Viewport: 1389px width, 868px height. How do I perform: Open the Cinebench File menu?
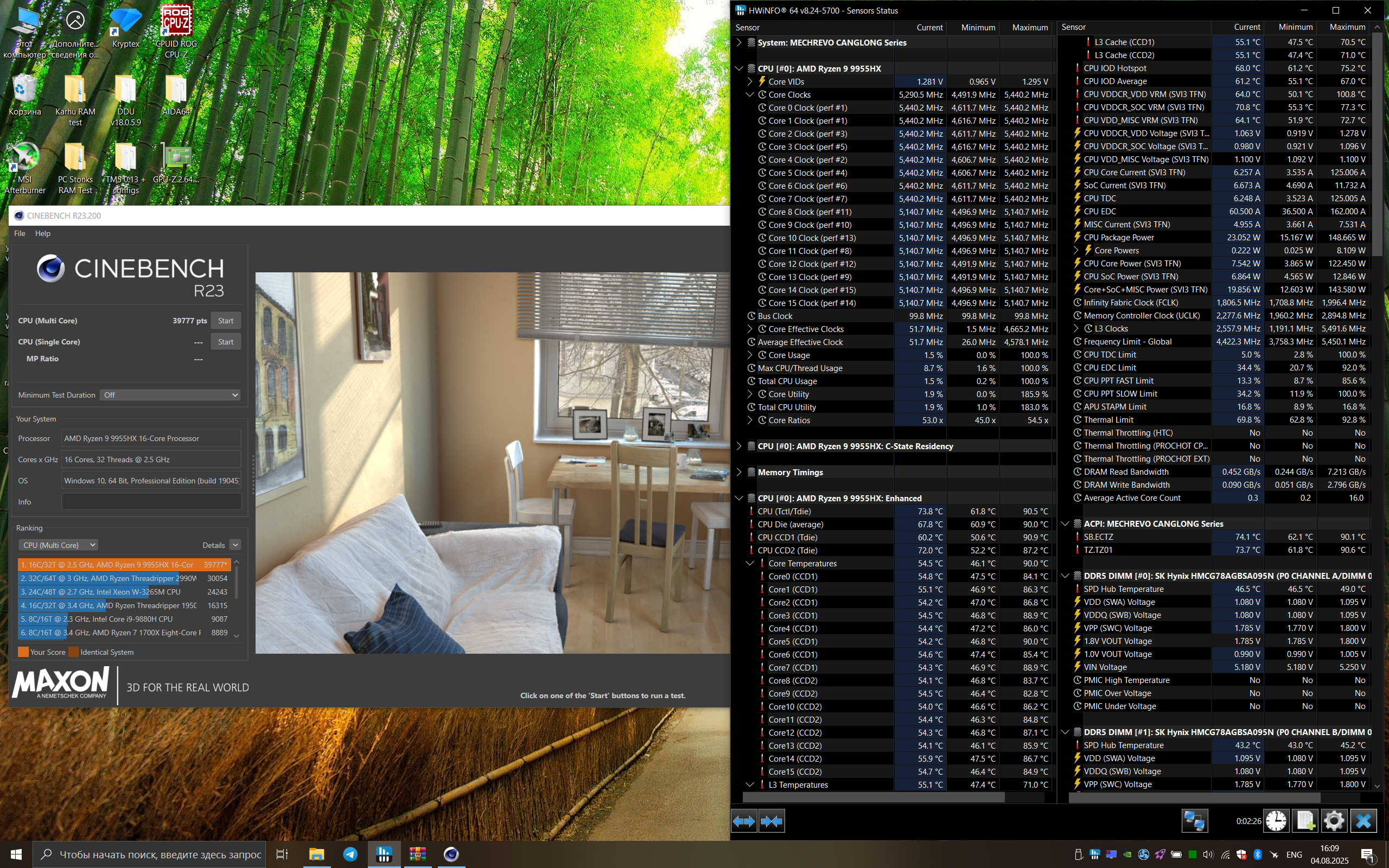point(20,233)
